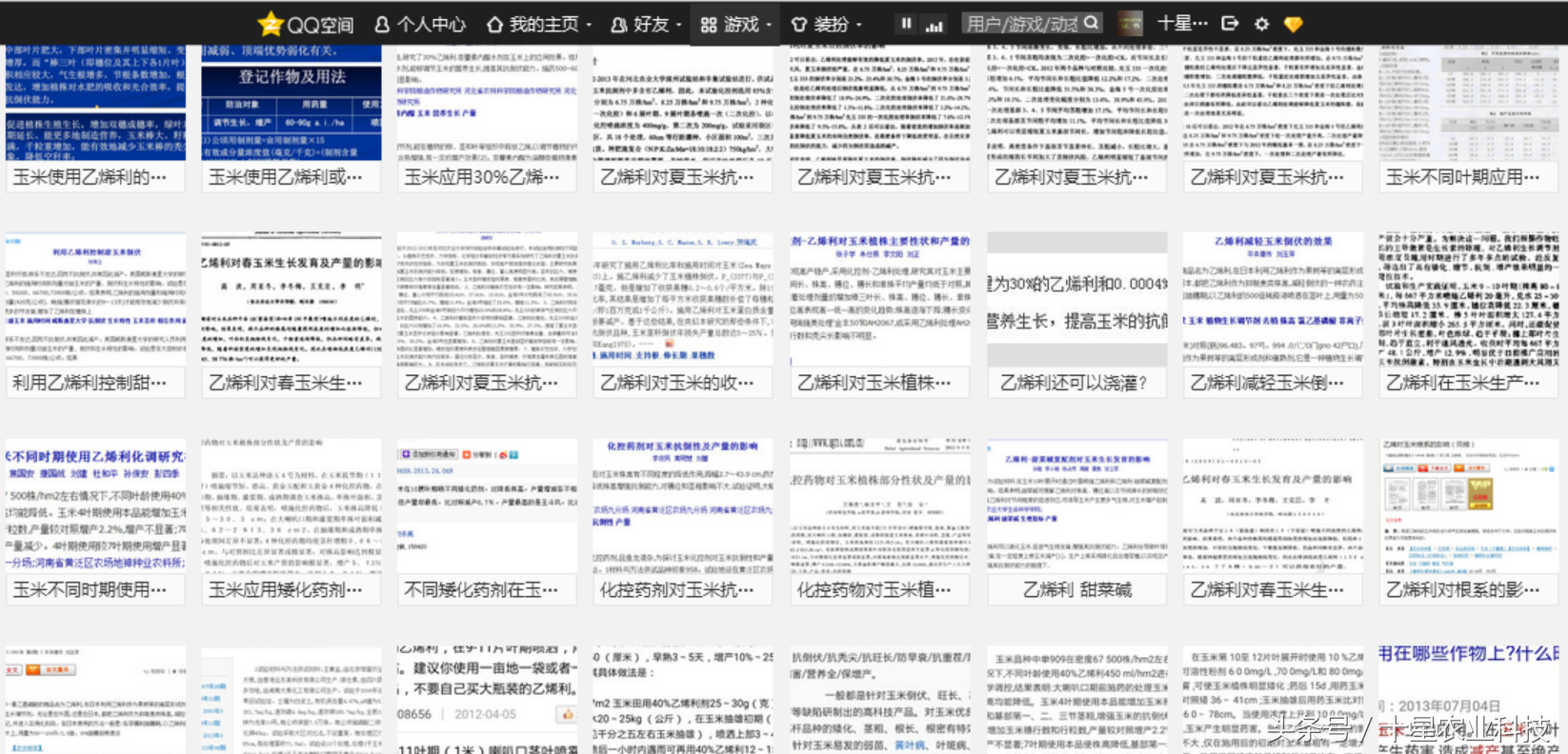Click the pause music icon

[906, 24]
